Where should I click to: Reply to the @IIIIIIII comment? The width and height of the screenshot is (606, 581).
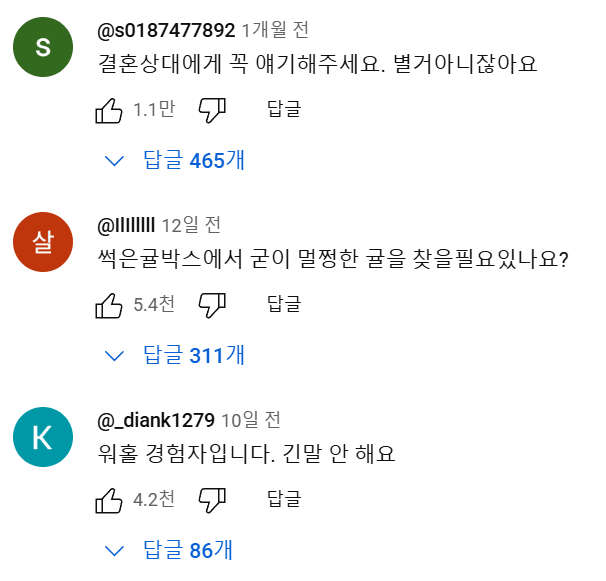pyautogui.click(x=284, y=305)
